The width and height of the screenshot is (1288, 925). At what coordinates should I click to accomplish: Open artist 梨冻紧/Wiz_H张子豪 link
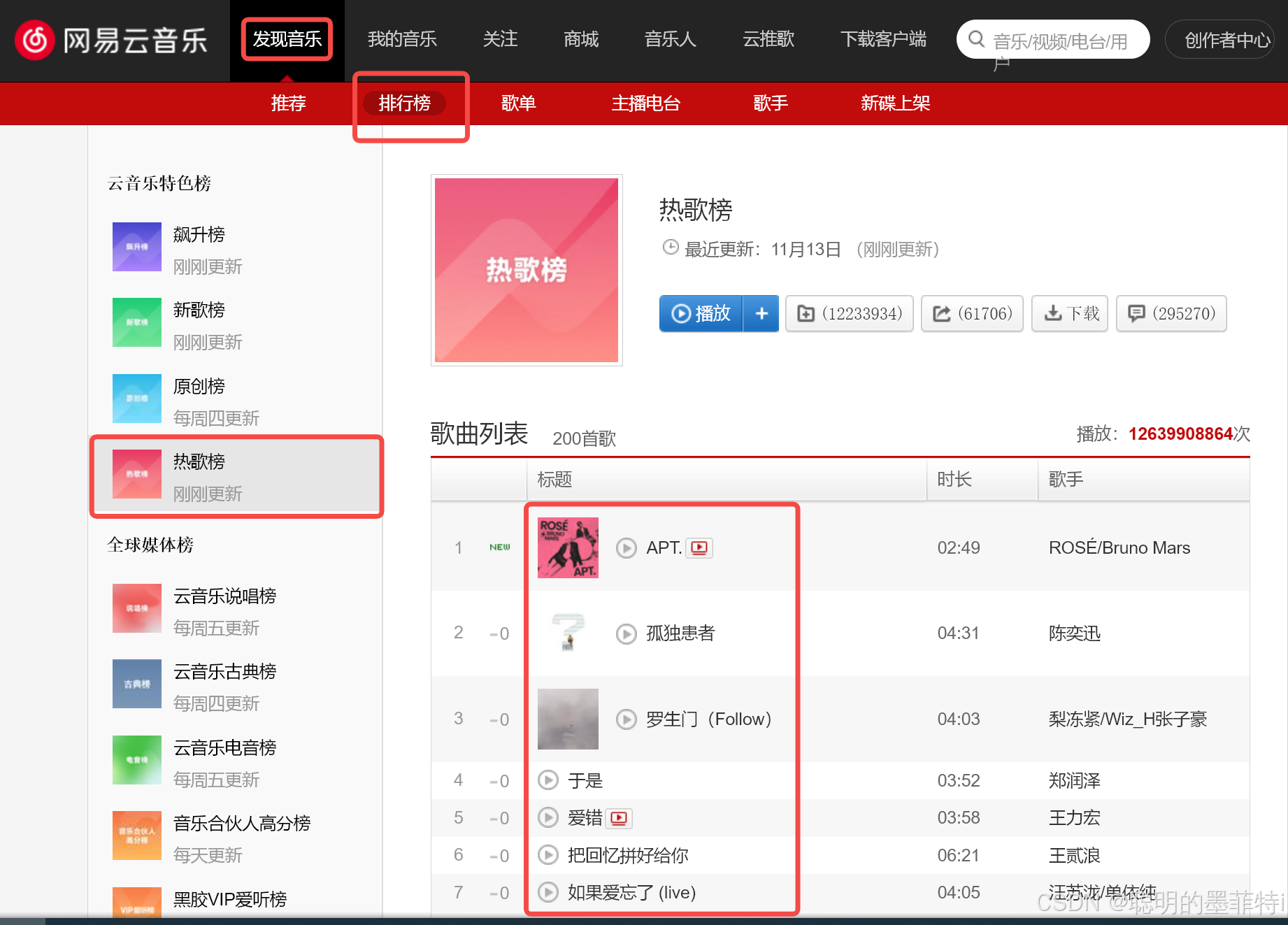tap(1128, 719)
